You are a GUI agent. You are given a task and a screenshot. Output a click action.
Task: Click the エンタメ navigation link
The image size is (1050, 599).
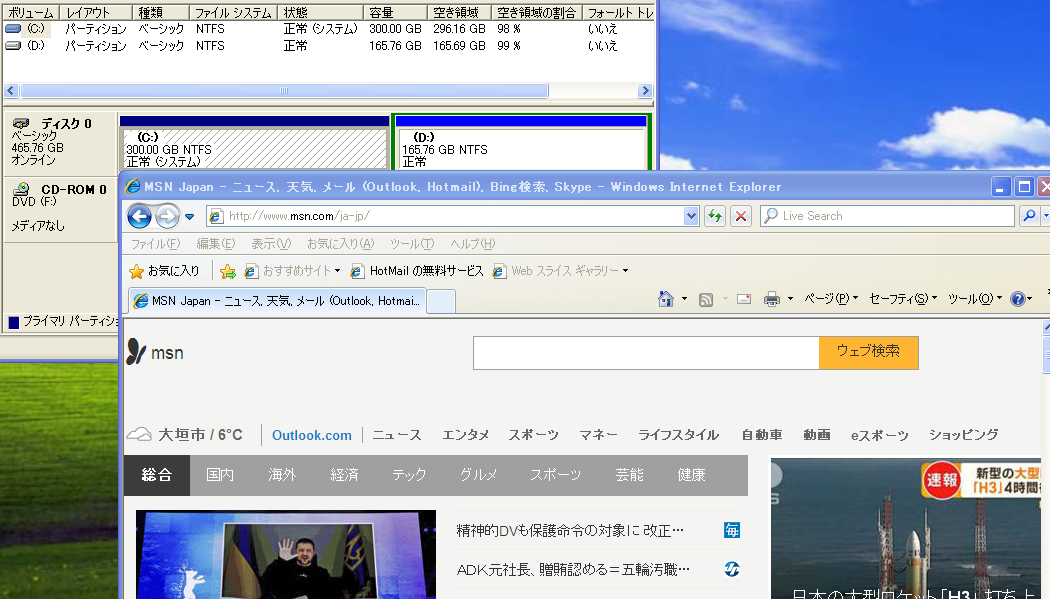coord(465,435)
